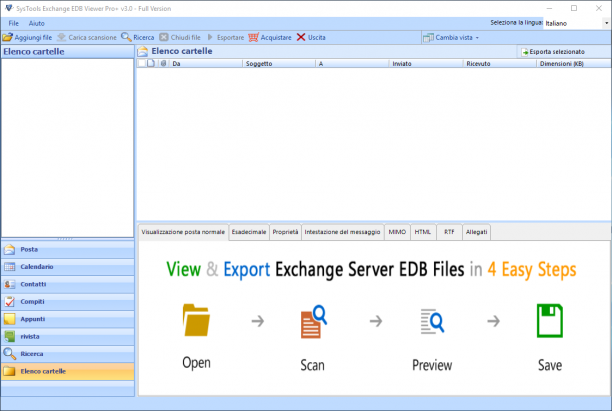
Task: Click the document type column header icon
Action: tap(151, 63)
